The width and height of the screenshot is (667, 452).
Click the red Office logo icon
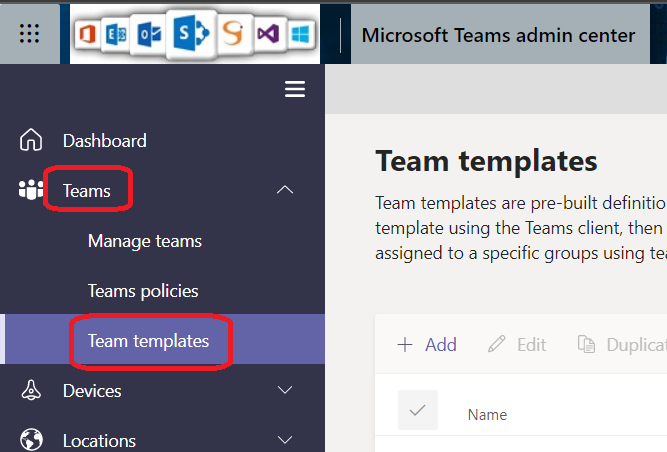coord(90,36)
